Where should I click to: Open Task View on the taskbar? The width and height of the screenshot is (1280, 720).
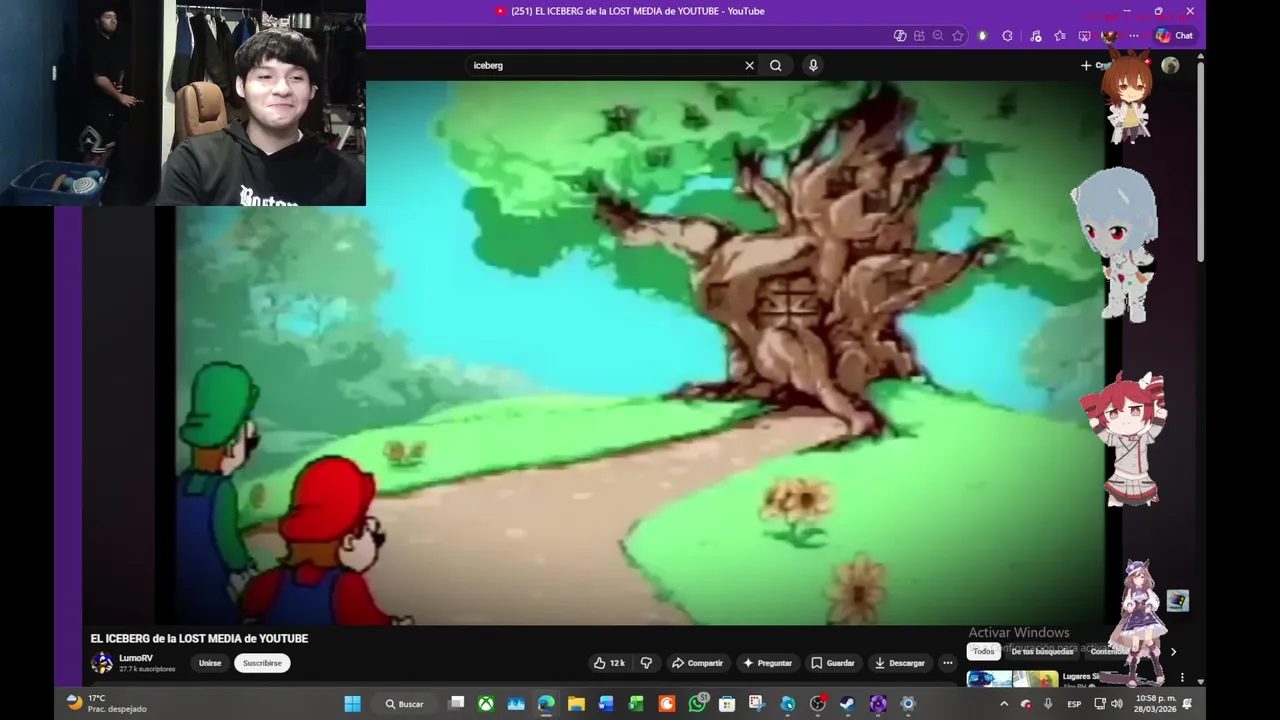coord(456,703)
